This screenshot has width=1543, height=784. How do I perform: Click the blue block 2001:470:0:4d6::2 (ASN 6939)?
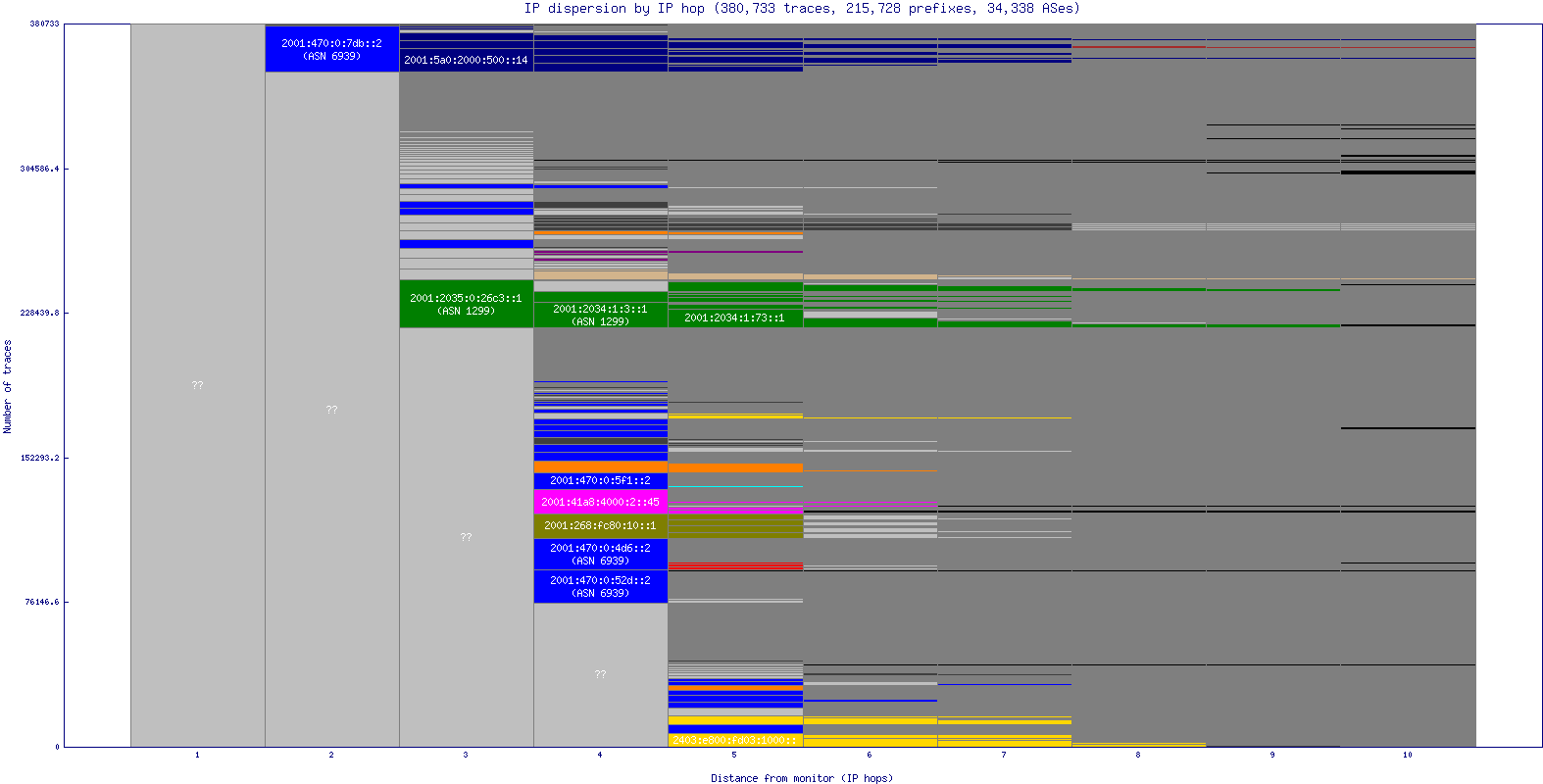[601, 555]
